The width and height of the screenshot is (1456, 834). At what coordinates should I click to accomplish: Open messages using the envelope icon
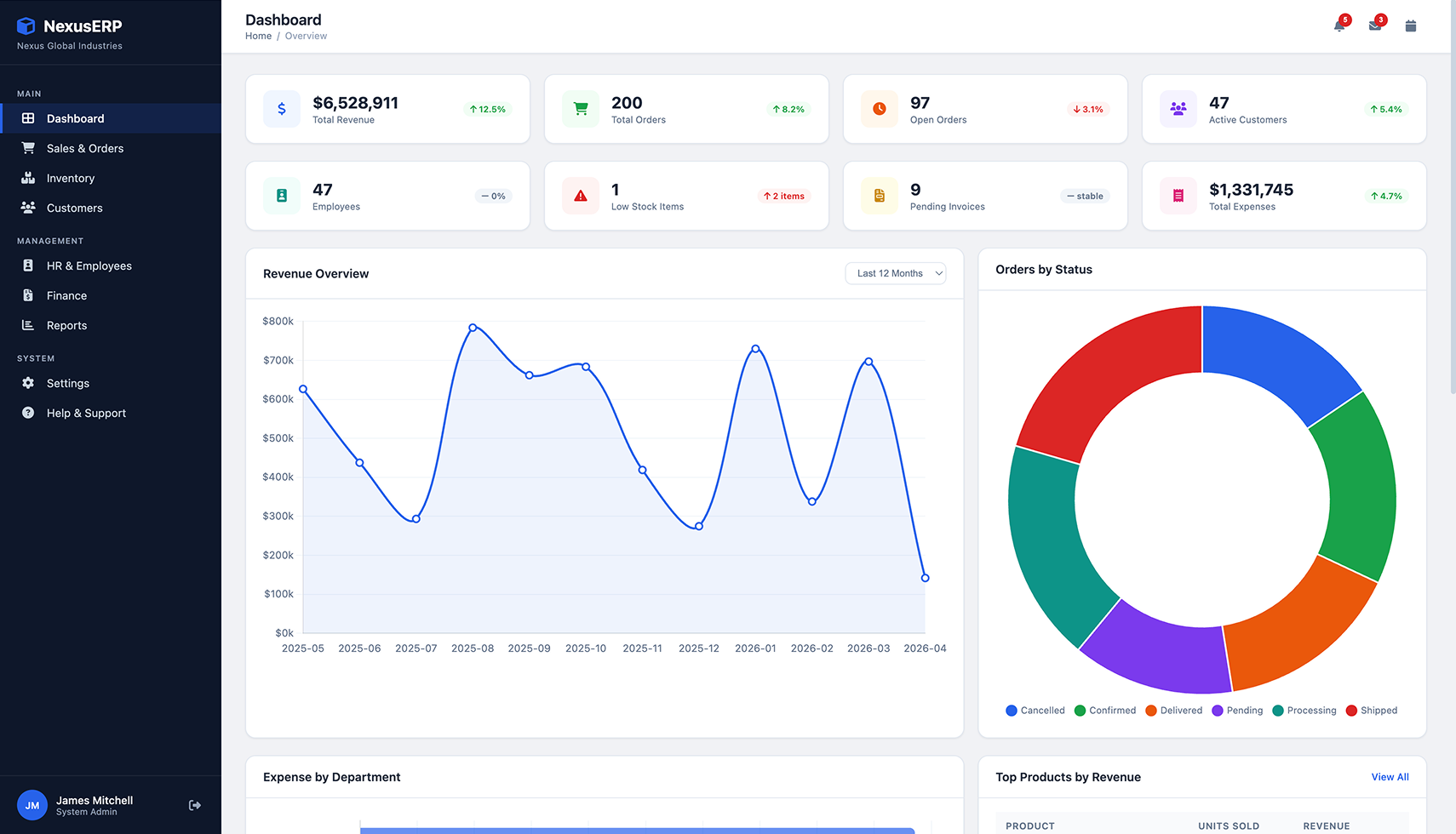point(1373,25)
